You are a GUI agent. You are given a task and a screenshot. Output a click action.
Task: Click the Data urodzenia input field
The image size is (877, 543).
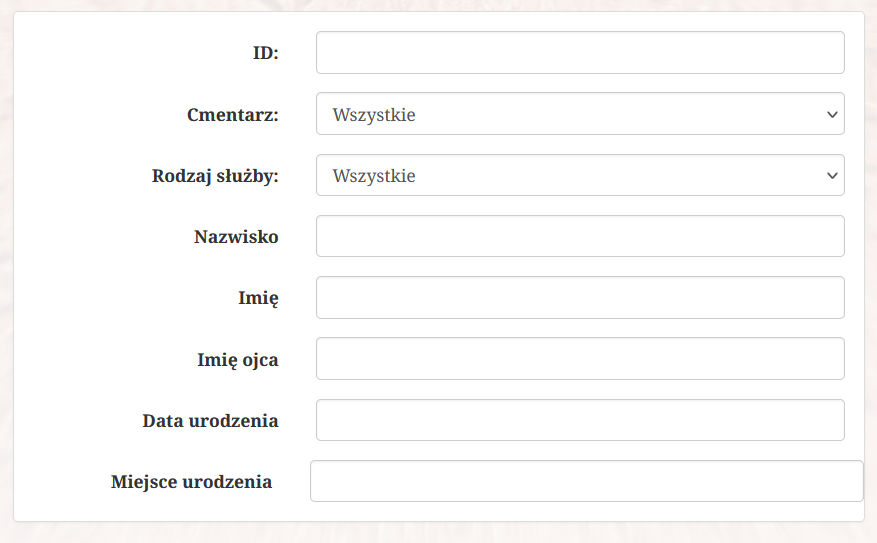[580, 420]
